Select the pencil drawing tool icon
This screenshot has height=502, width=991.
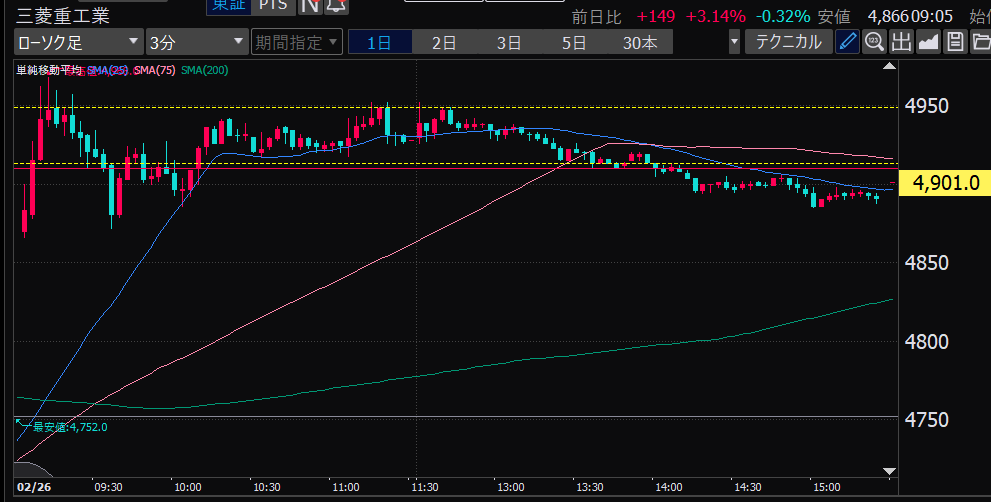(847, 42)
